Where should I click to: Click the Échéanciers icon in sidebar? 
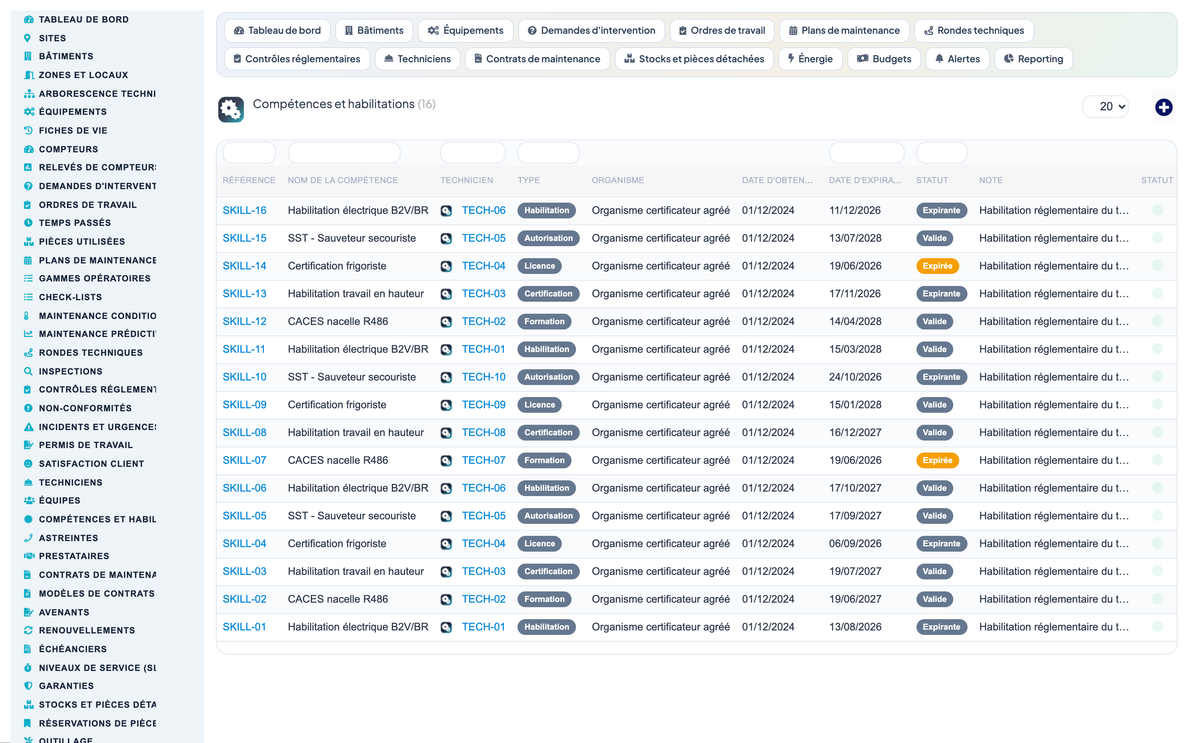[x=28, y=649]
